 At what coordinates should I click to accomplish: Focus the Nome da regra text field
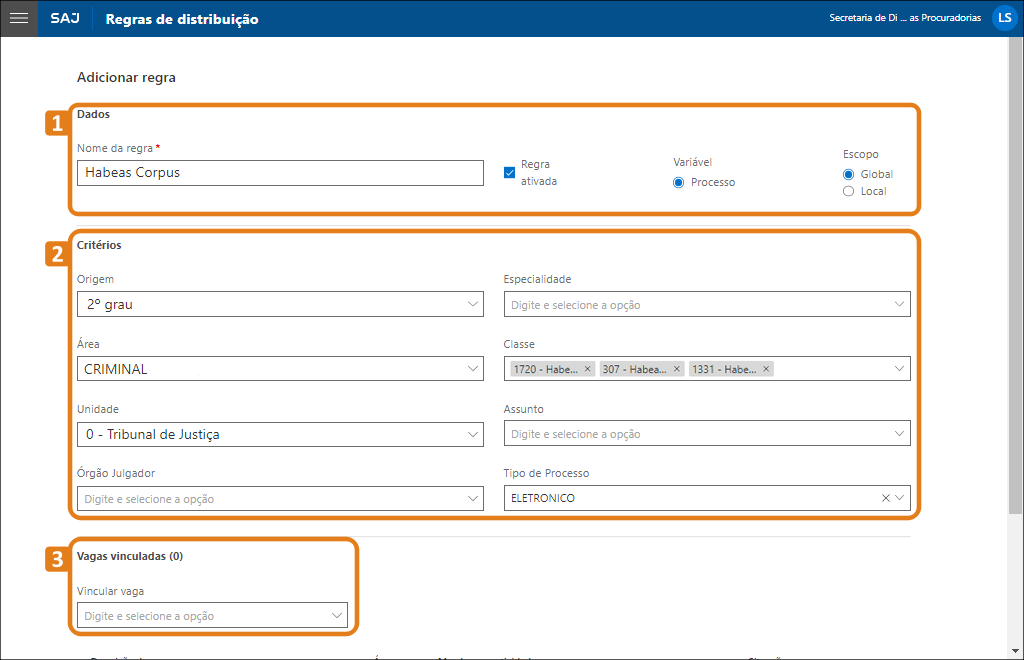280,173
